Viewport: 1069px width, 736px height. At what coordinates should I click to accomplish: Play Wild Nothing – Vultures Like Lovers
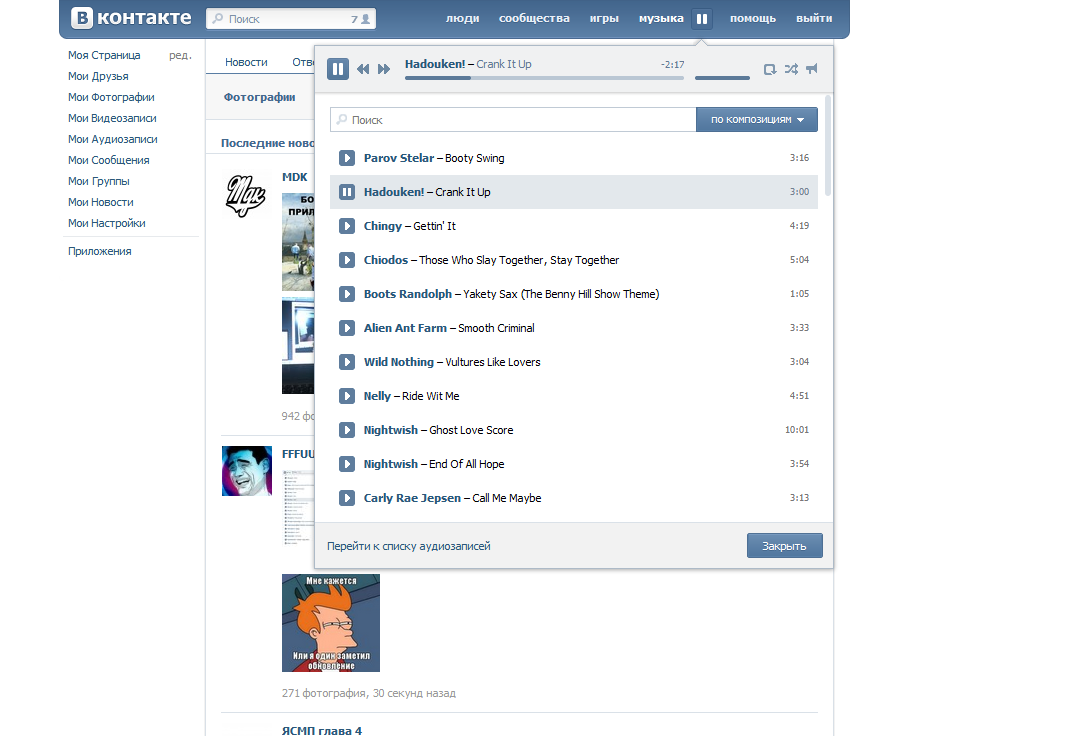347,363
